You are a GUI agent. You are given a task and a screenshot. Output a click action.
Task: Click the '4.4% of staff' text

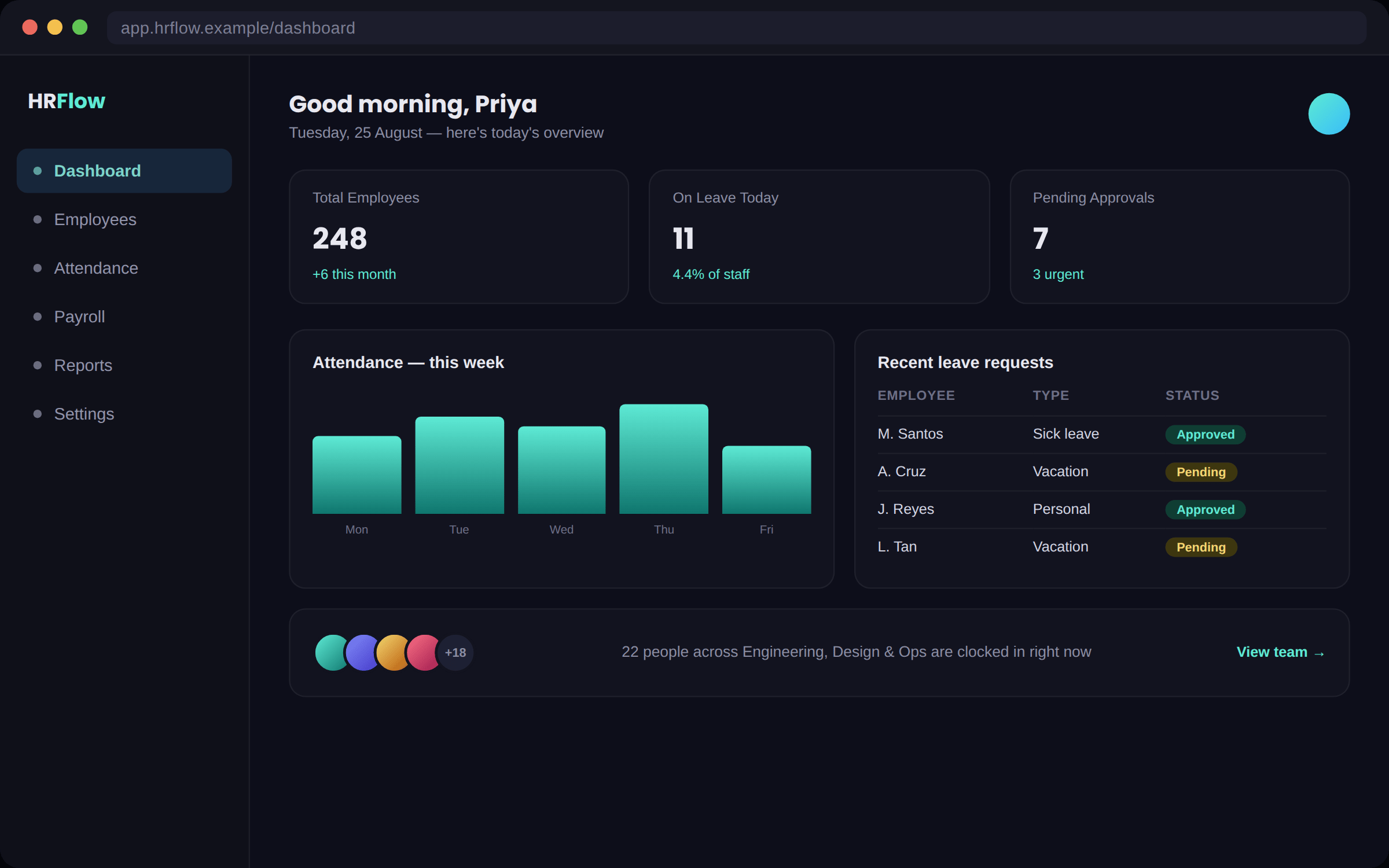point(711,274)
